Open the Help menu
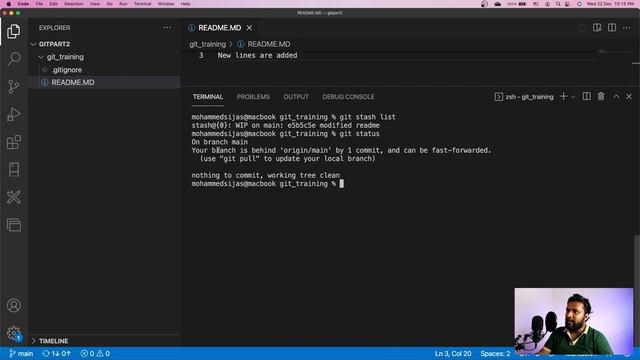Viewport: 640px width, 360px height. 185,4
